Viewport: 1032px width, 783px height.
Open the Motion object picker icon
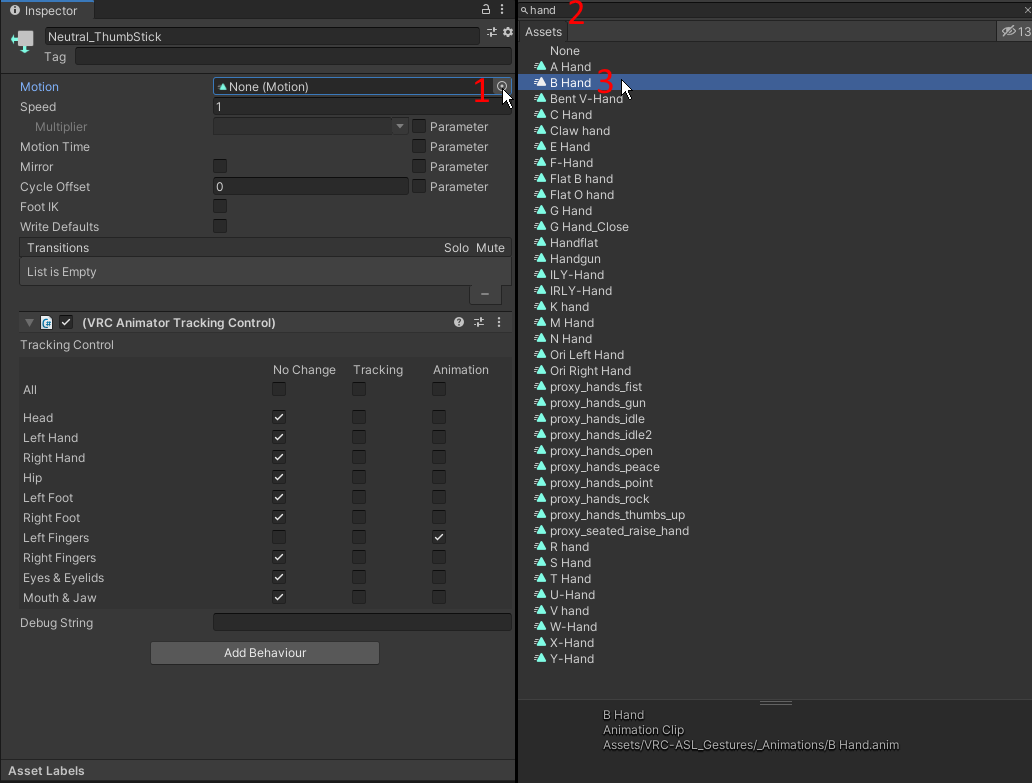502,86
